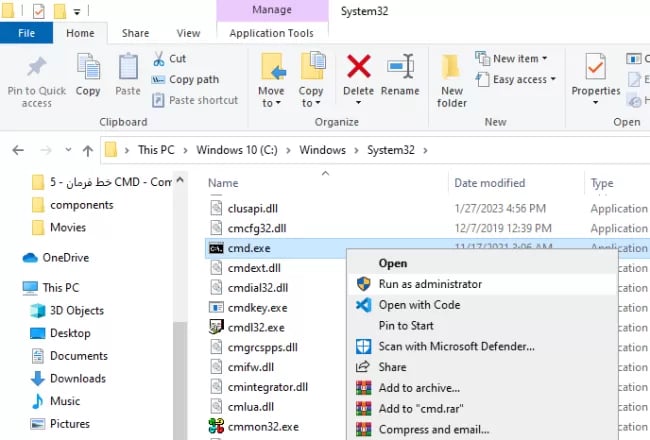Image resolution: width=650 pixels, height=440 pixels.
Task: Click This PC in the address bar
Action: (156, 150)
